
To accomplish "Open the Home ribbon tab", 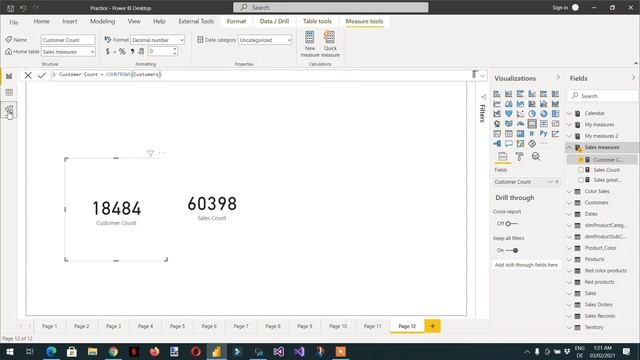I will 42,21.
